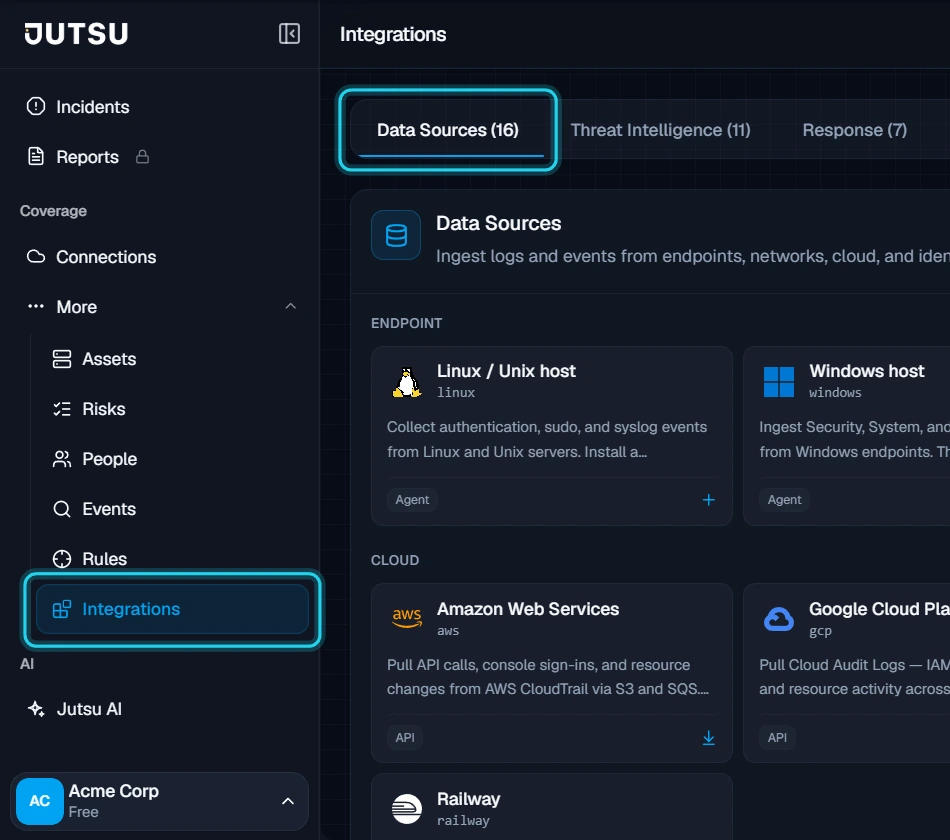Expand the Acme Corp workspace chevron

(288, 801)
